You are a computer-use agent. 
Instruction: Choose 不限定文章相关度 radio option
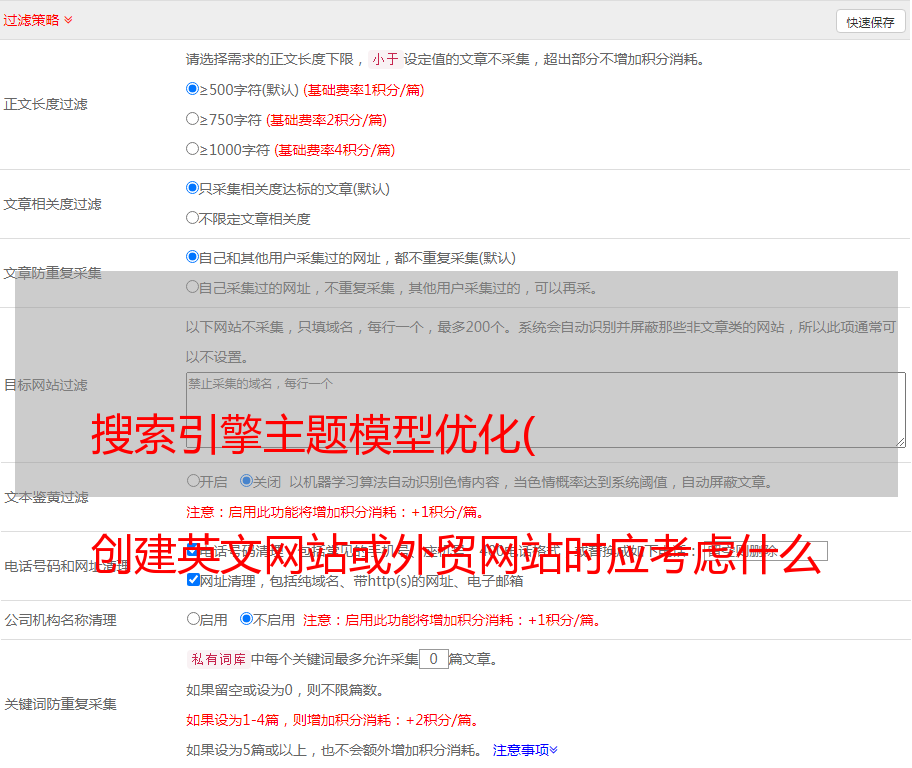[x=193, y=218]
